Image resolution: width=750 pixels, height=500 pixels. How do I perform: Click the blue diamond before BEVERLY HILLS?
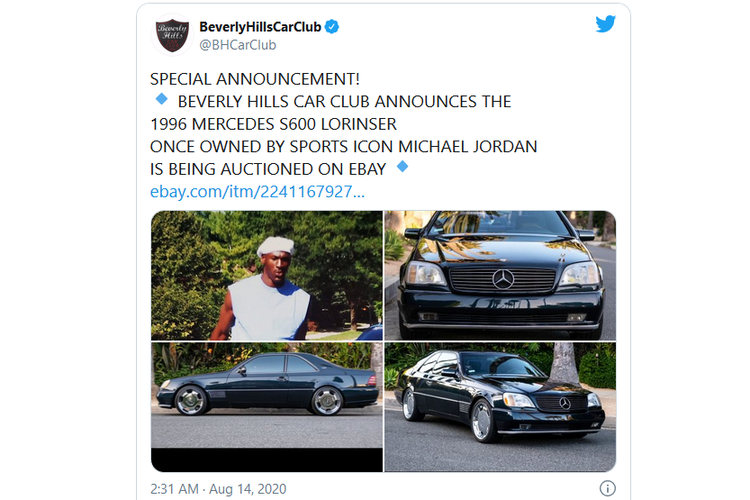162,99
